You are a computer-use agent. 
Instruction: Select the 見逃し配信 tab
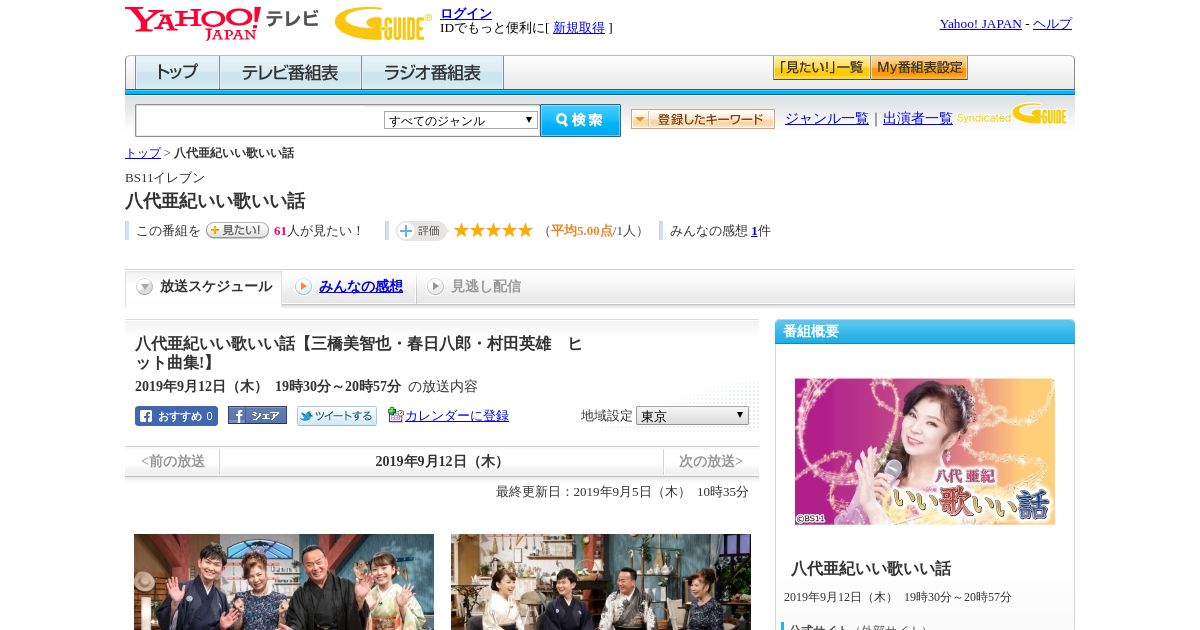(x=474, y=287)
